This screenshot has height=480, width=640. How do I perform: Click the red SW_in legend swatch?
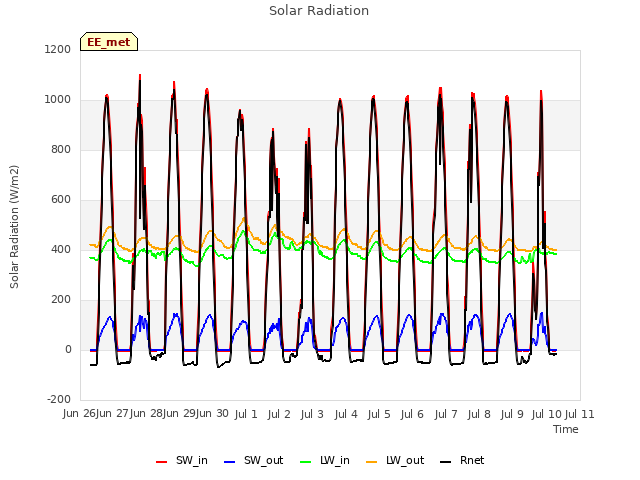(x=162, y=462)
